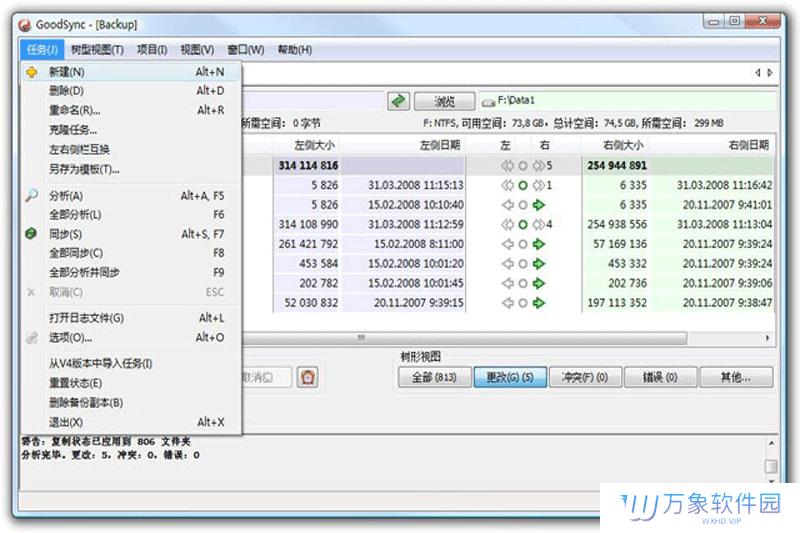Show the 更改(G) (5) changes filter
Screen dimensions: 800x533
(x=510, y=377)
